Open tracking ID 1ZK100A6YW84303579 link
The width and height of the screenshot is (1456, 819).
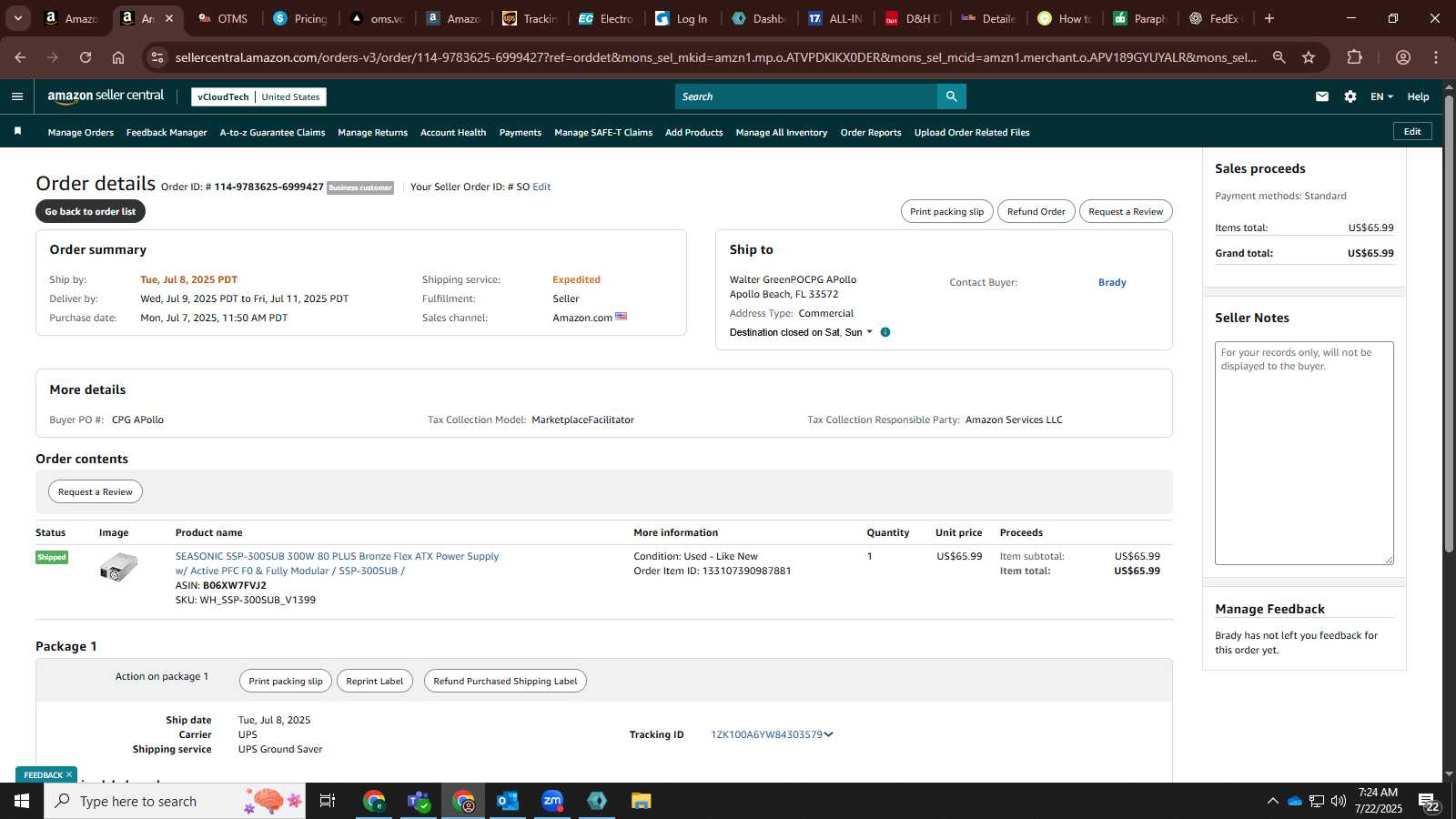[x=766, y=734]
